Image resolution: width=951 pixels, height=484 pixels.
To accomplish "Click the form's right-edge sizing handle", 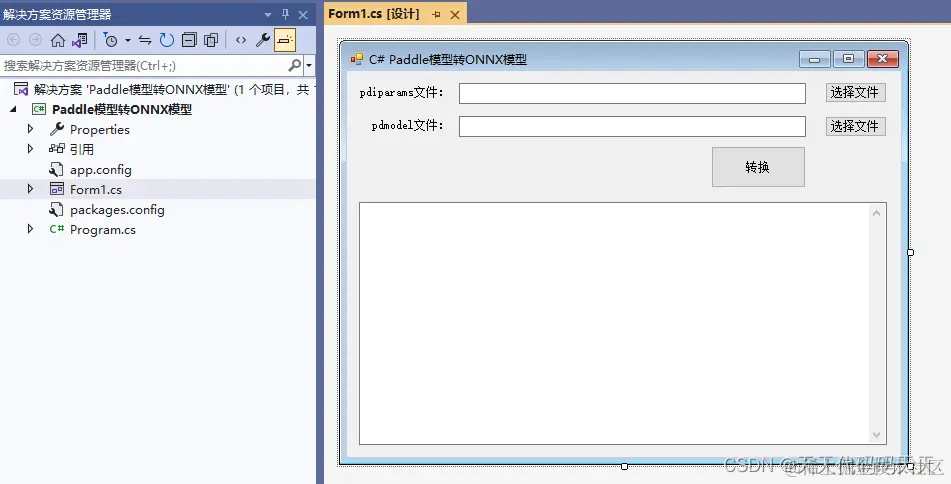I will 910,252.
